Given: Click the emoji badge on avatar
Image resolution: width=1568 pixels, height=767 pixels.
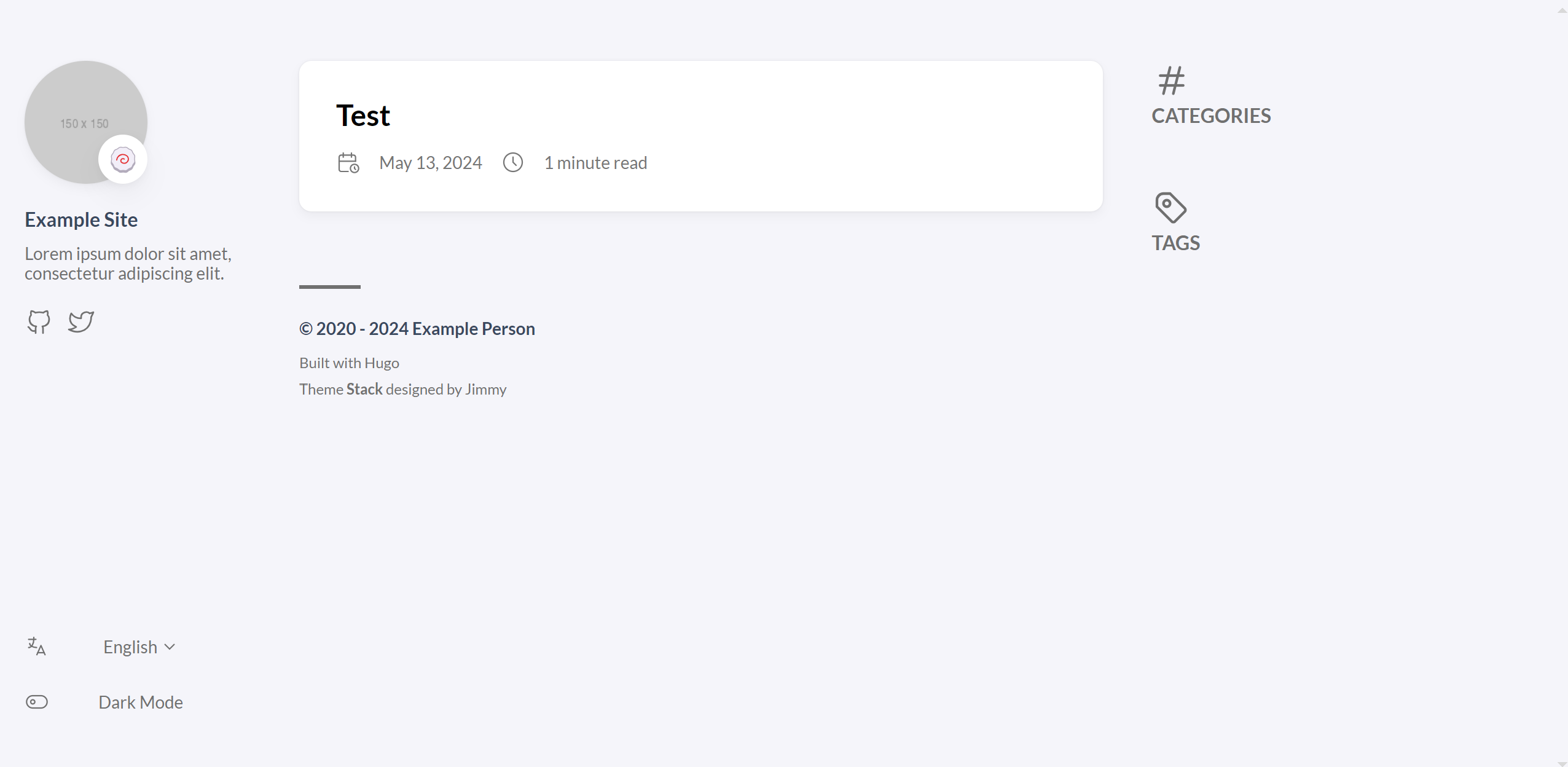Looking at the screenshot, I should (x=123, y=160).
